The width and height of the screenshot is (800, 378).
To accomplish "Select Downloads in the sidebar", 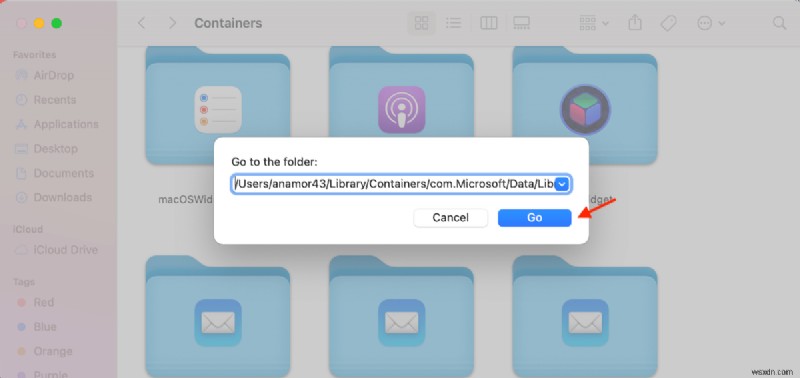I will 54,197.
